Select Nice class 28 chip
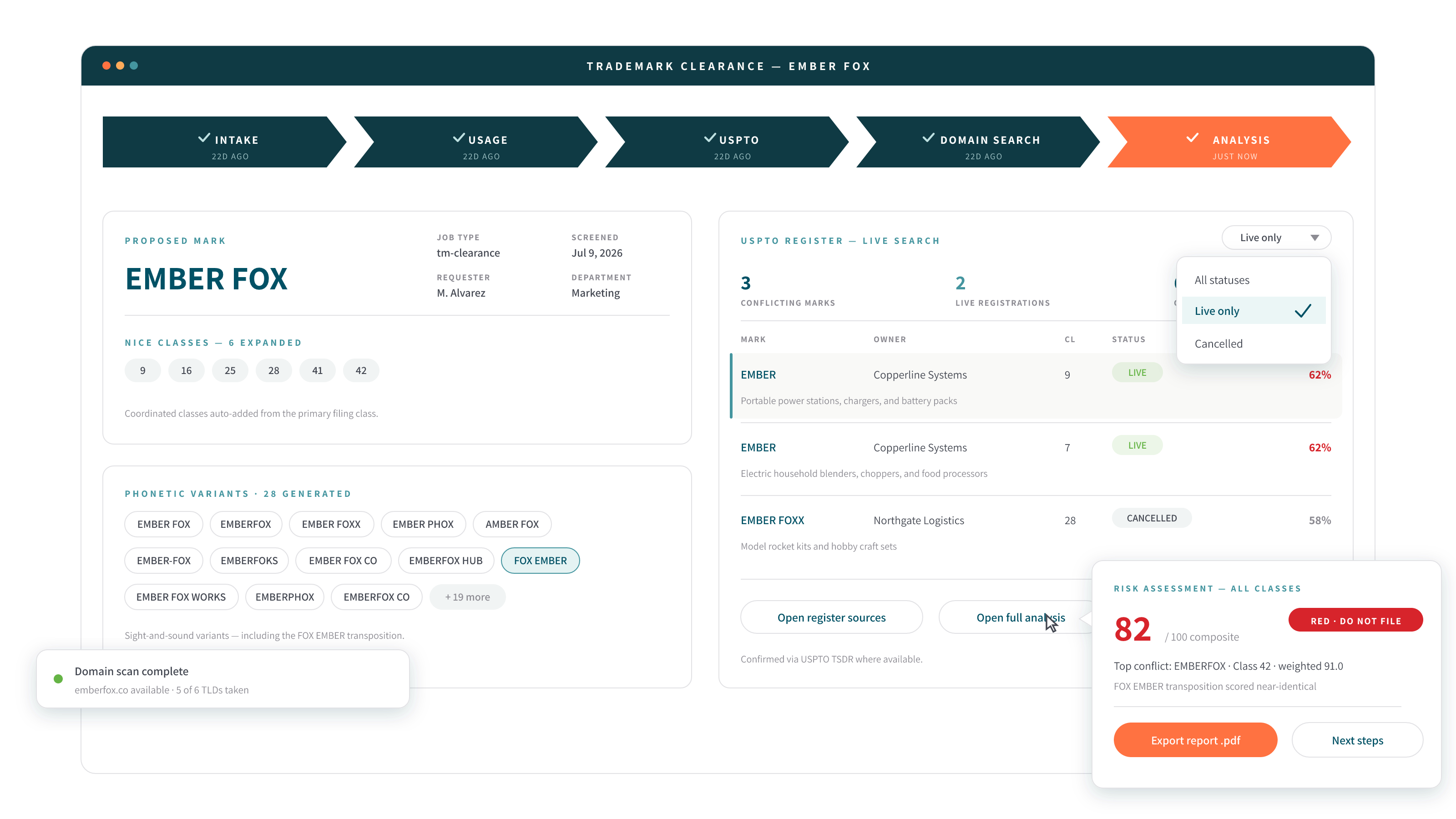The image size is (1456, 819). pyautogui.click(x=273, y=370)
